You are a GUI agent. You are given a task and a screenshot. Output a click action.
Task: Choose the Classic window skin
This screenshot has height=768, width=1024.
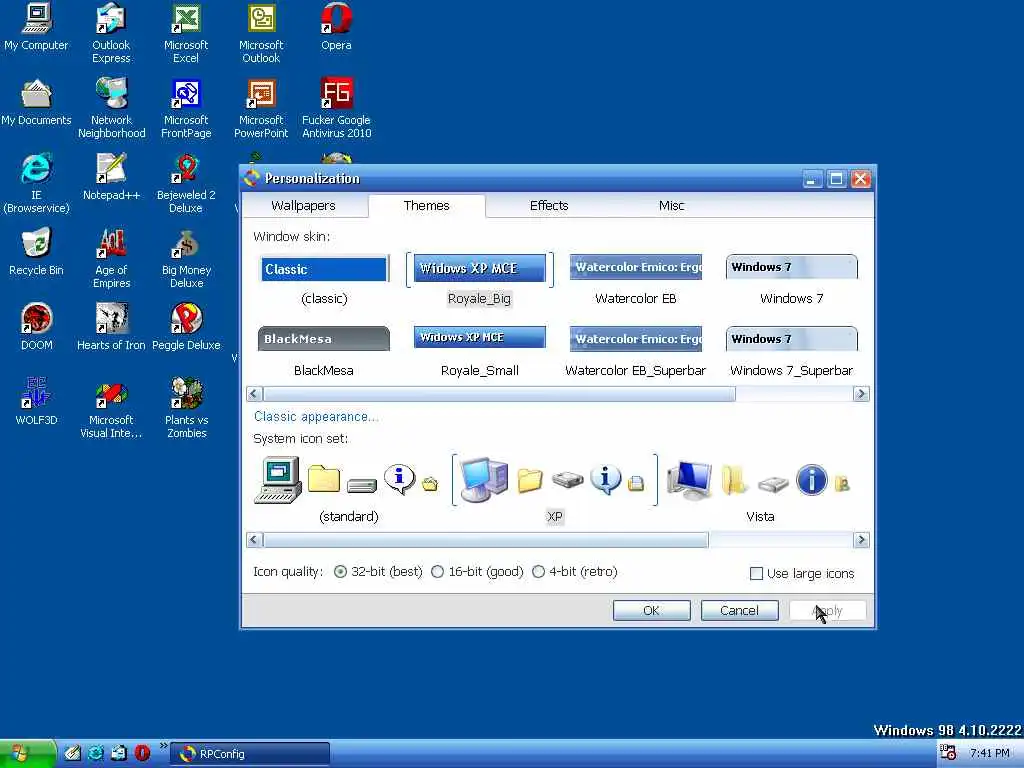click(x=324, y=280)
